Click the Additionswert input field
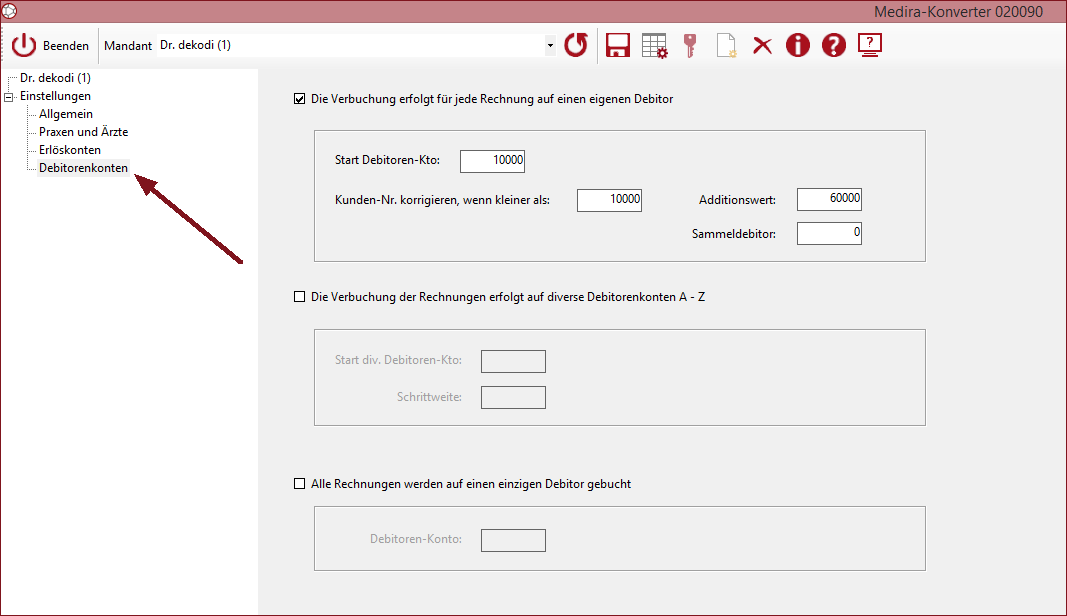Screen dimensions: 1067x616 (x=829, y=199)
